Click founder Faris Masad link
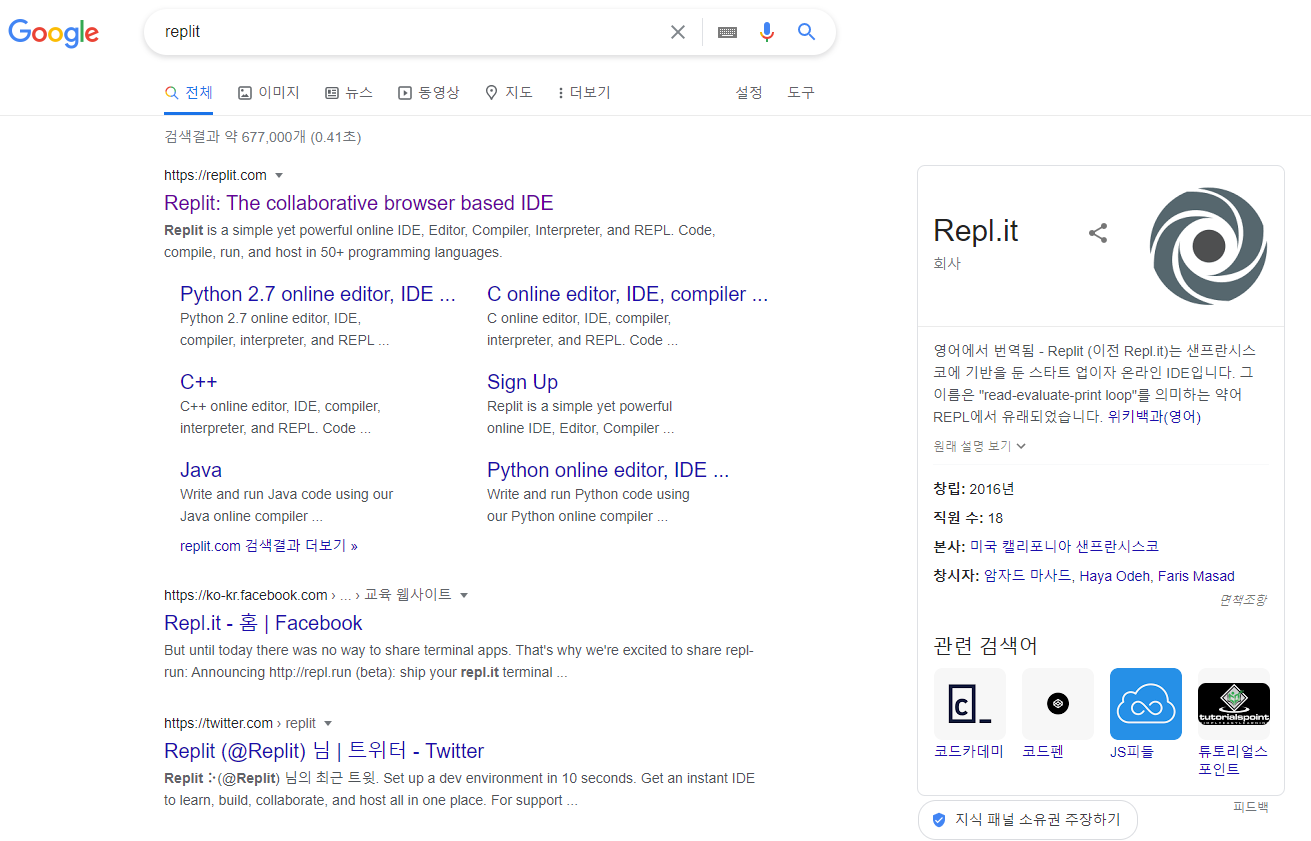Viewport: 1311px width, 841px height. pyautogui.click(x=1196, y=576)
